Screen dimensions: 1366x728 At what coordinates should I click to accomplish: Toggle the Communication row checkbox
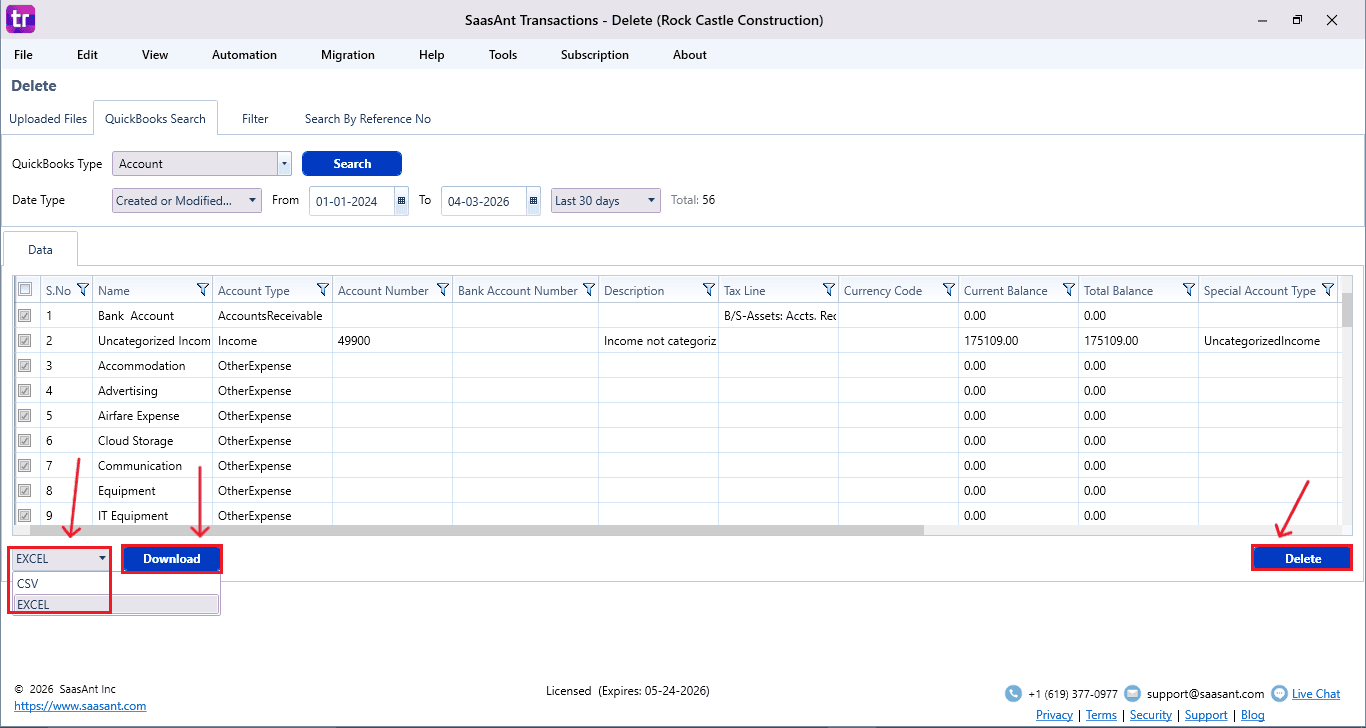[25, 466]
